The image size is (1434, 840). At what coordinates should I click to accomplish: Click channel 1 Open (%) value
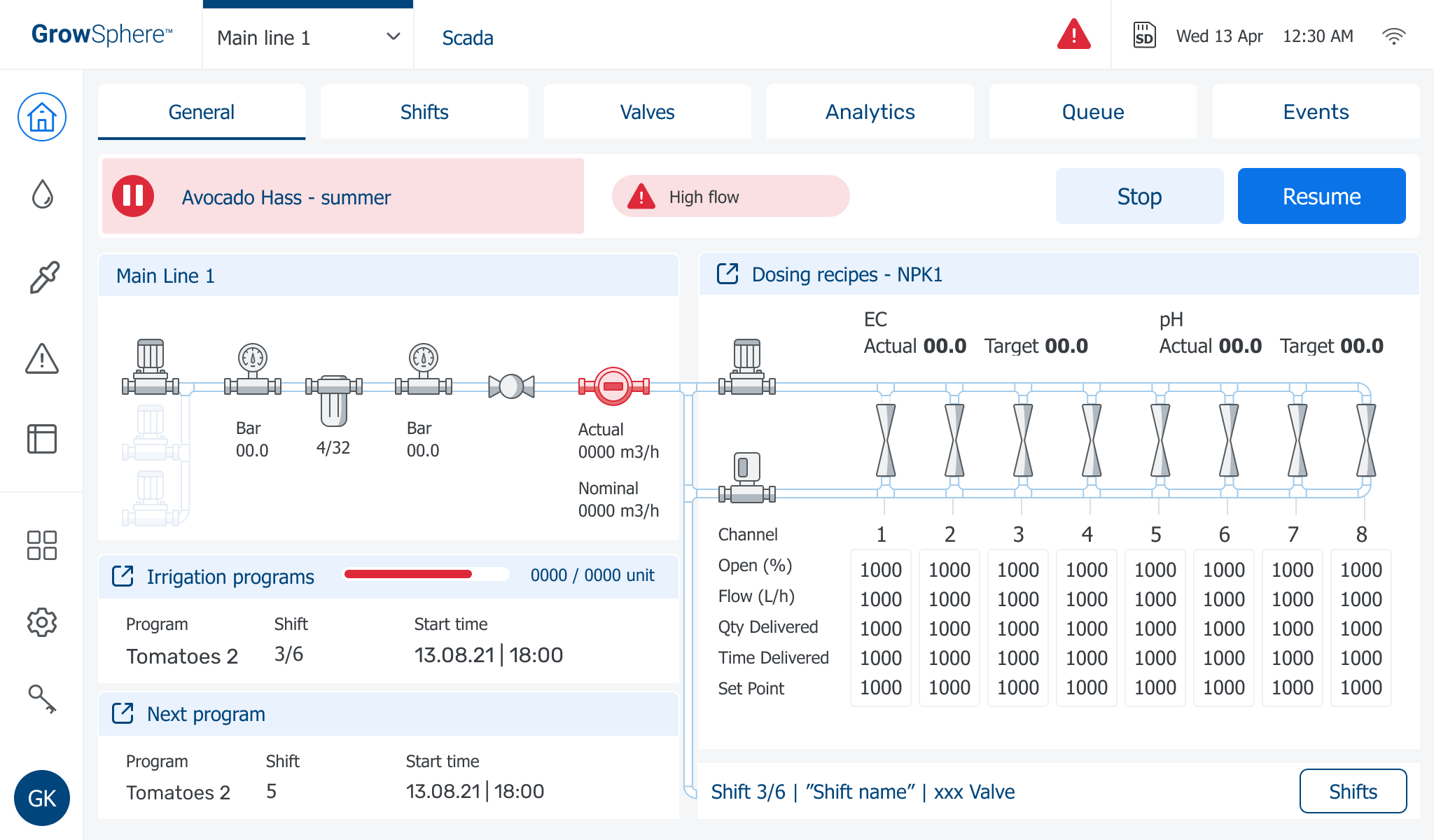point(880,569)
